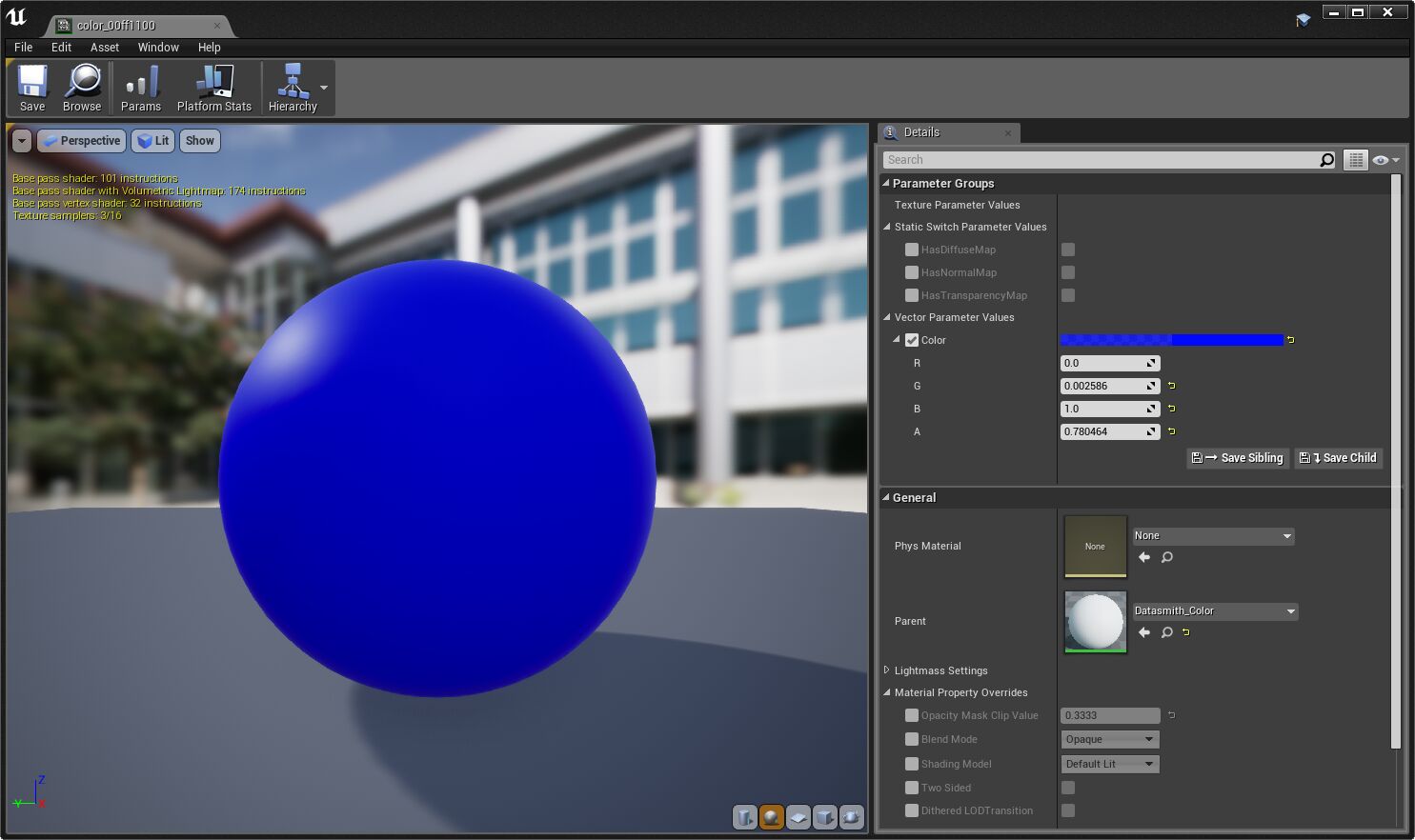Viewport: 1415px width, 840px height.
Task: Open the material instance Hierarchy
Action: [291, 87]
